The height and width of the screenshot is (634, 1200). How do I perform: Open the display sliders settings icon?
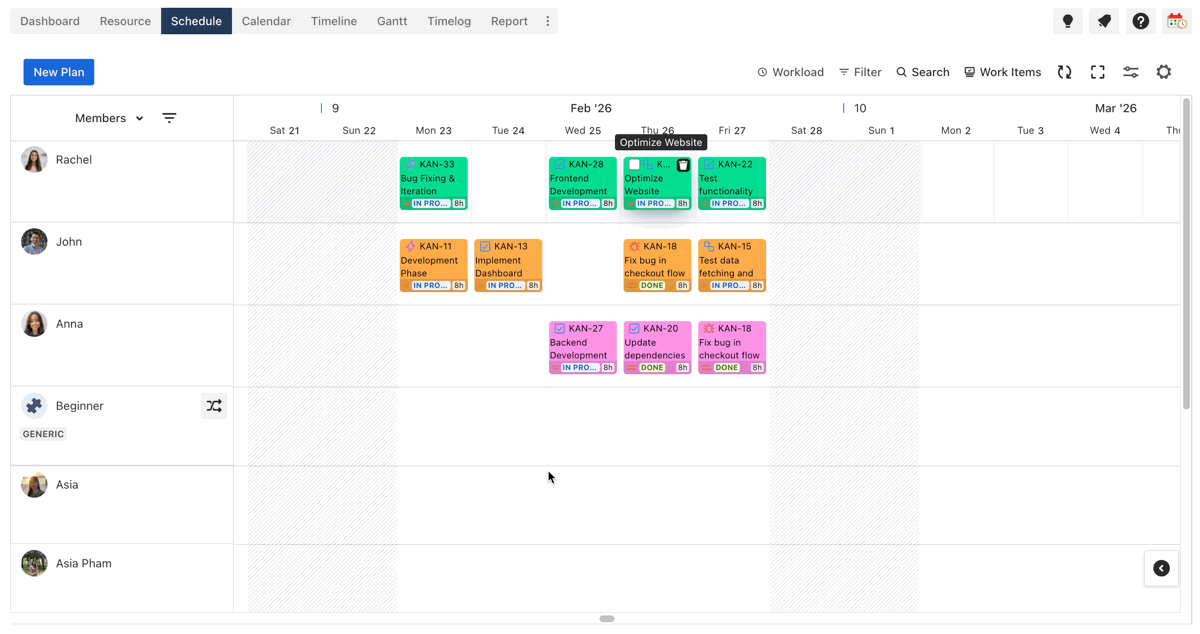pyautogui.click(x=1131, y=72)
